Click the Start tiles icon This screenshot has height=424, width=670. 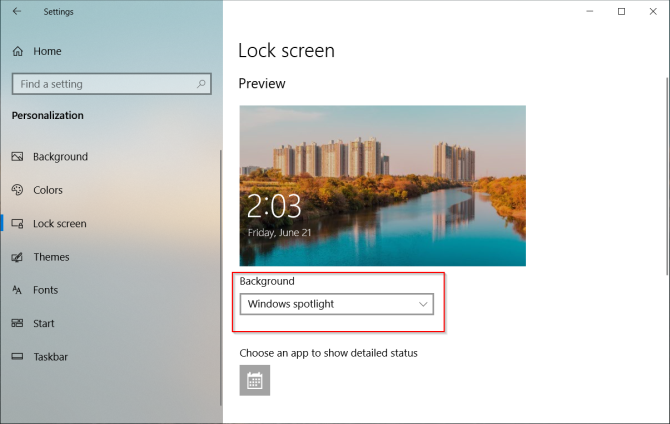(17, 323)
